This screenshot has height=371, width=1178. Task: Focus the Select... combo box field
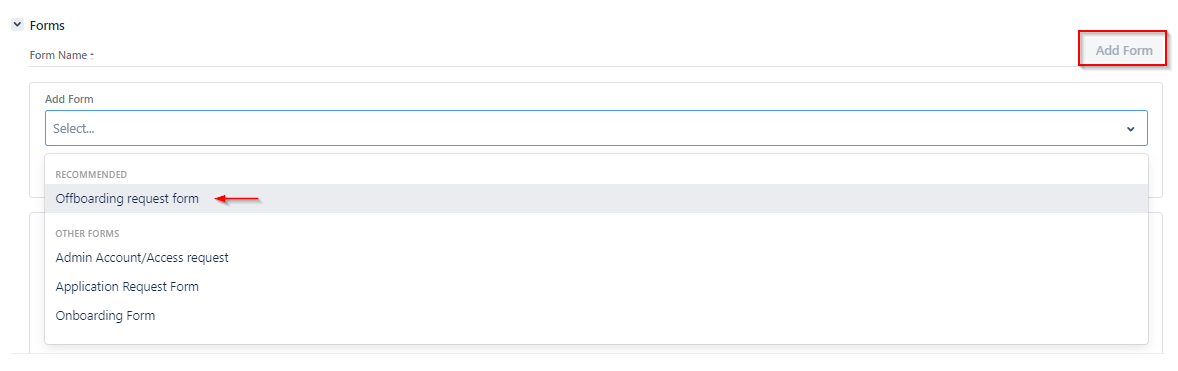click(x=596, y=128)
